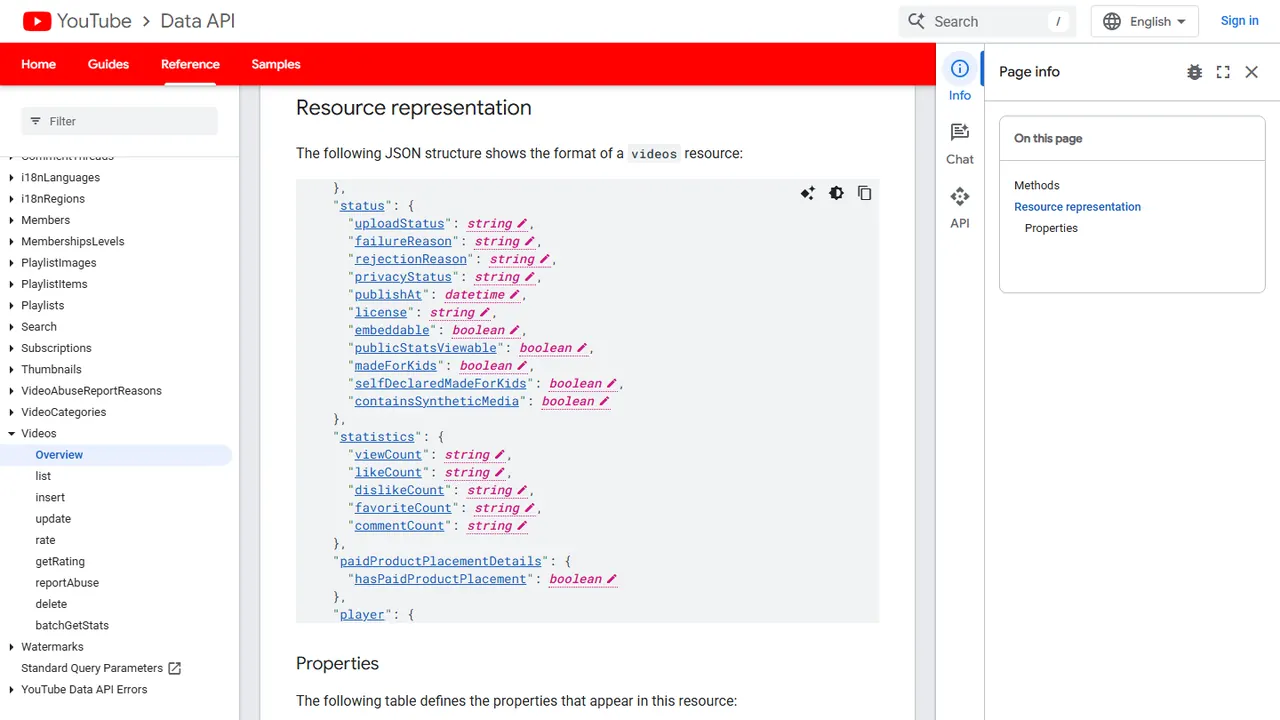1280x720 pixels.
Task: Click the AI explain code sparkle icon
Action: point(808,193)
